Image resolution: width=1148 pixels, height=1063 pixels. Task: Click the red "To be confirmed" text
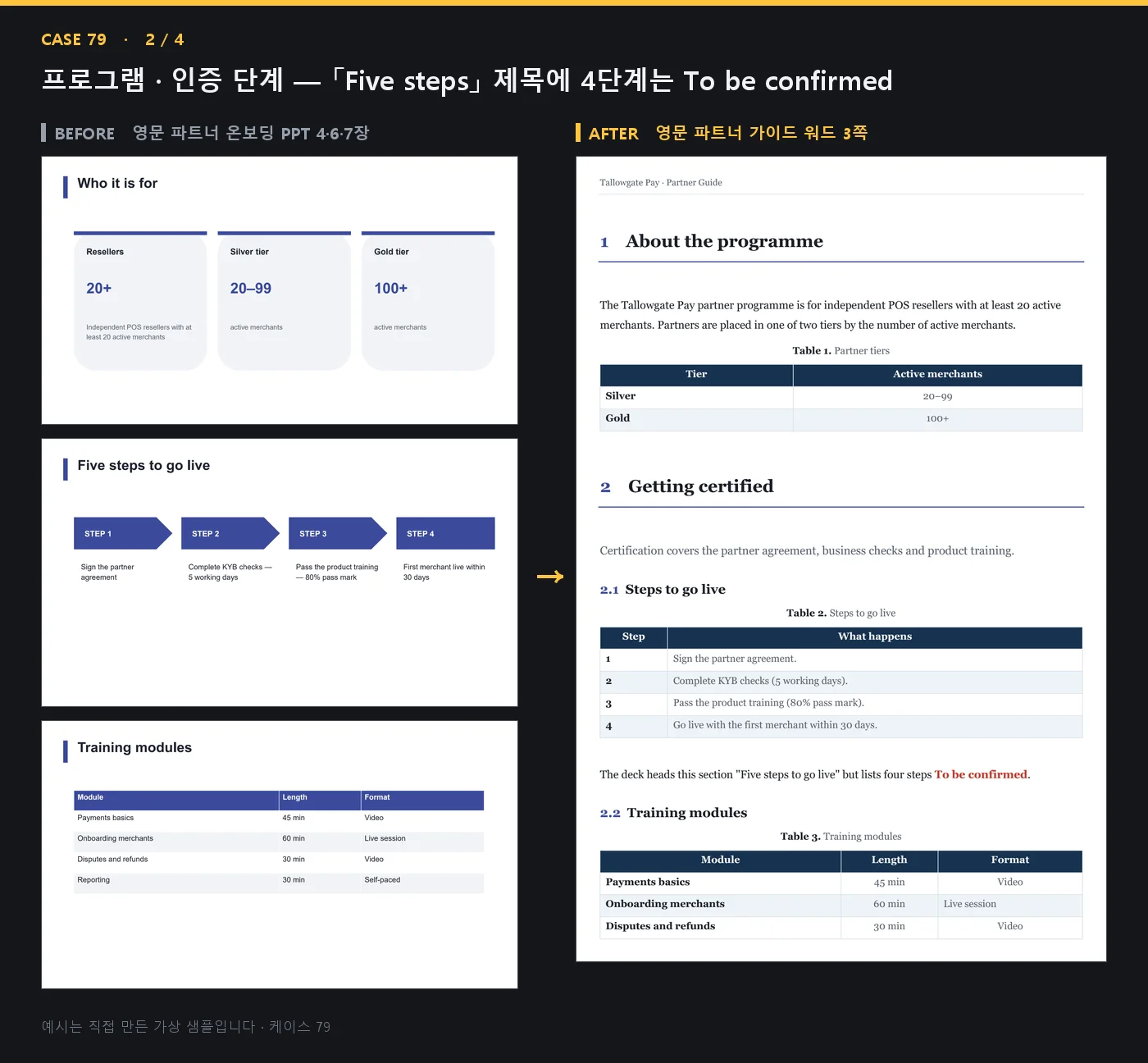click(981, 774)
